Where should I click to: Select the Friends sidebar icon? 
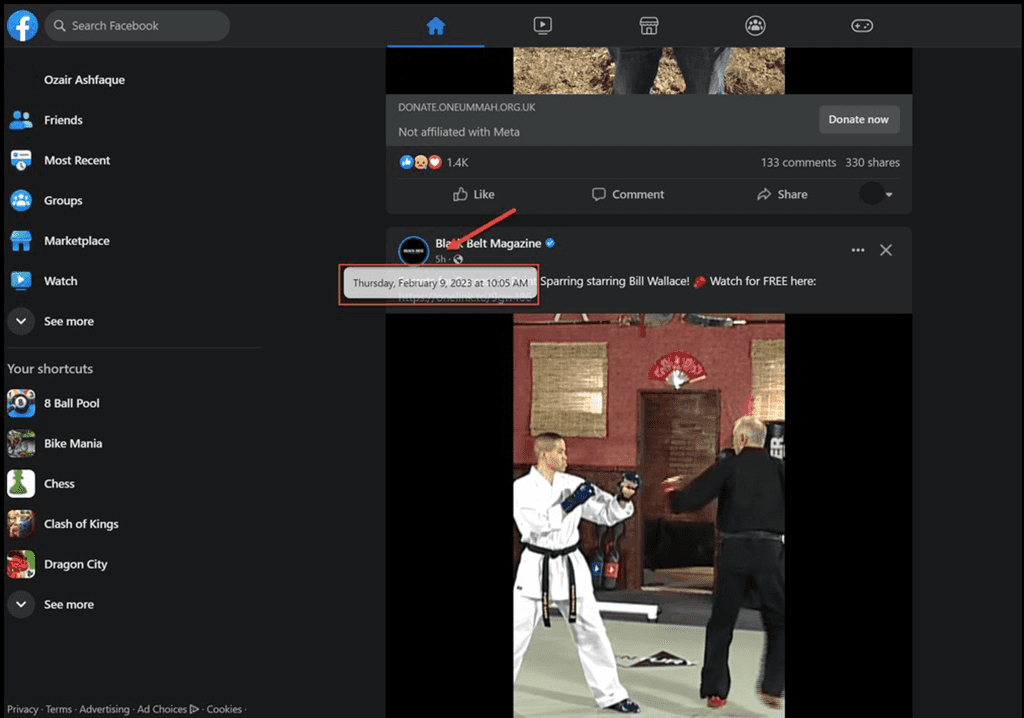pos(22,120)
